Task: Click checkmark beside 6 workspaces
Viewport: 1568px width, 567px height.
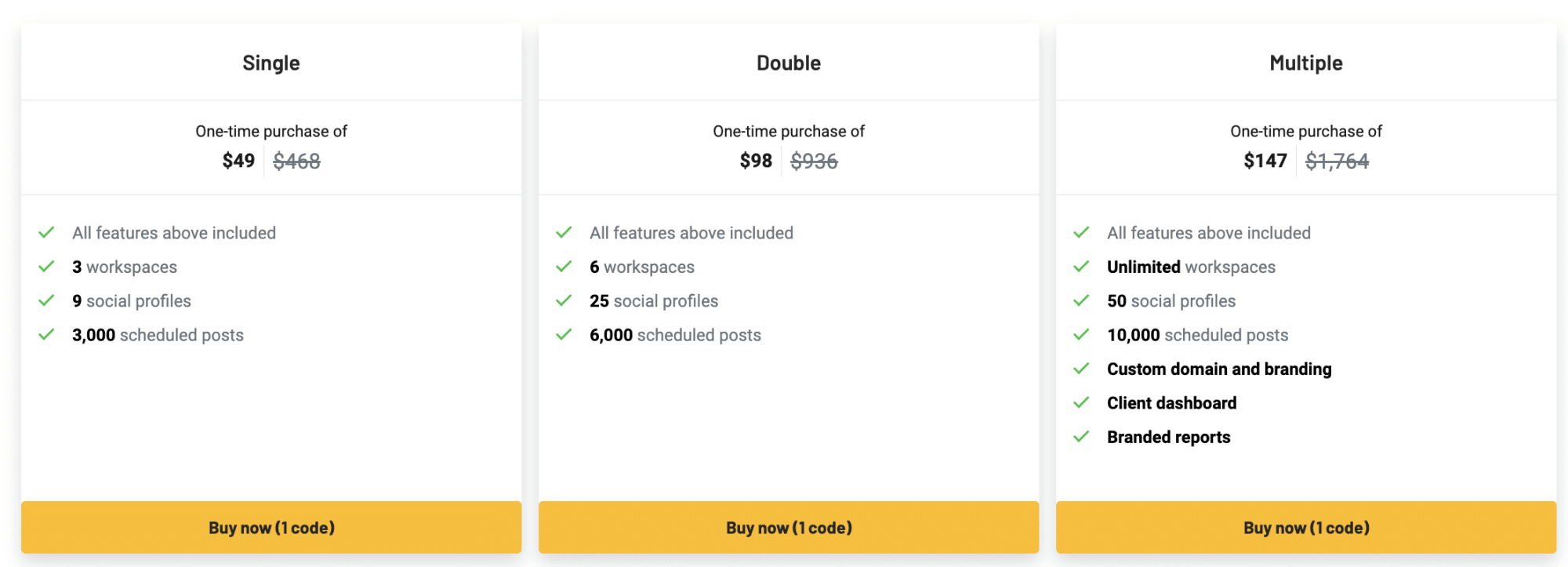Action: tap(564, 267)
